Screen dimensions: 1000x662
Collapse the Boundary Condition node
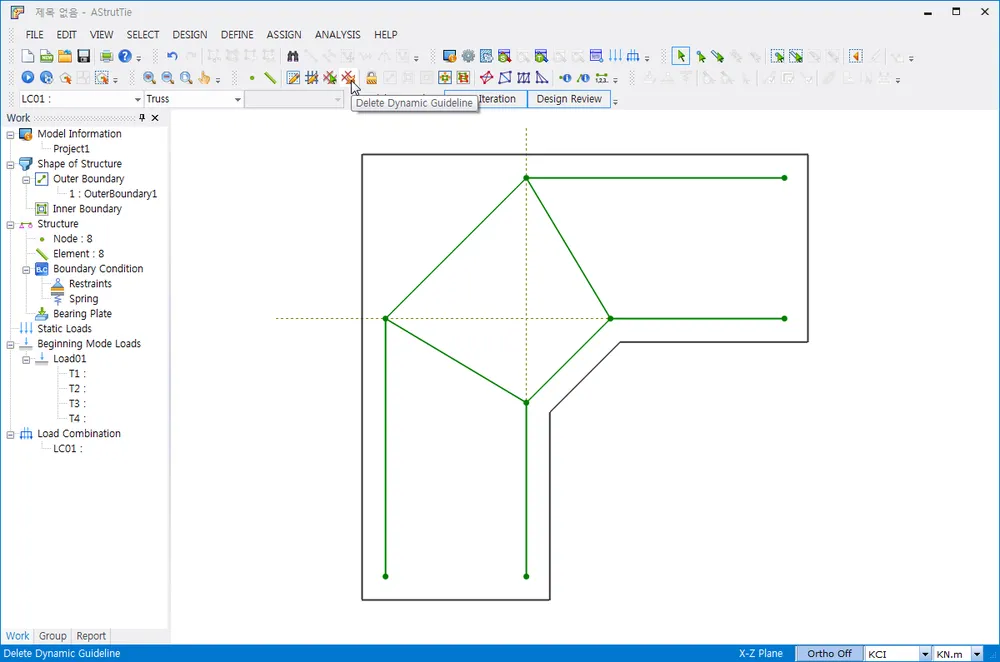(26, 270)
